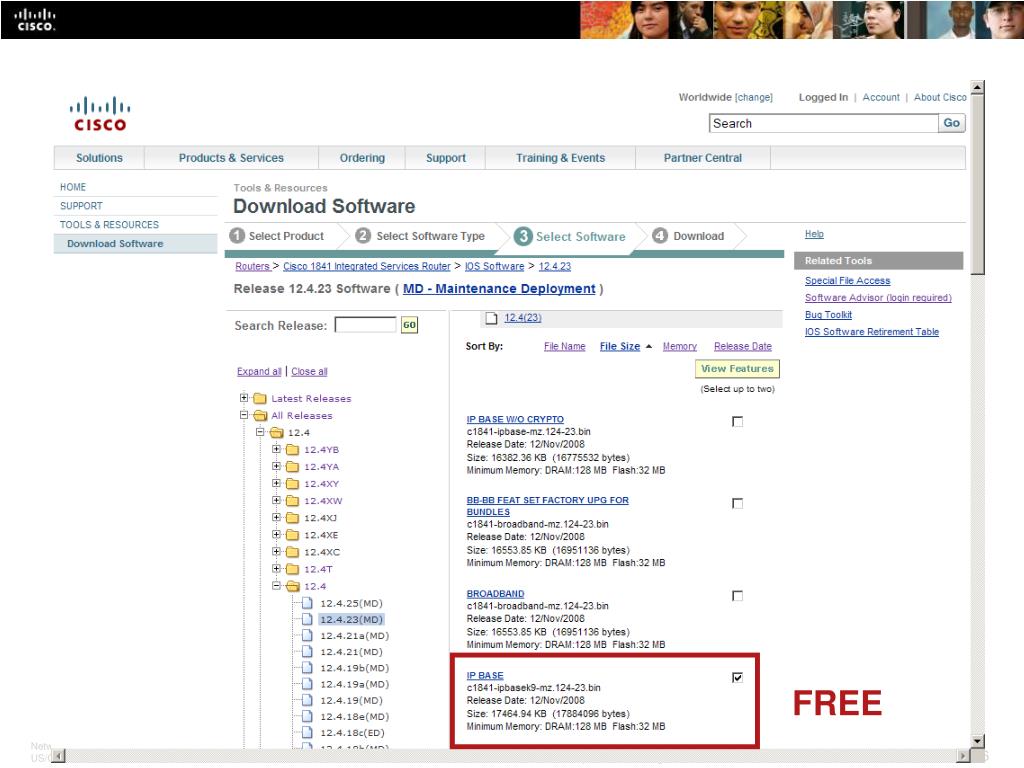Viewport: 1024px width, 768px height.
Task: Click the 12.4T folder icon
Action: pyautogui.click(x=293, y=569)
